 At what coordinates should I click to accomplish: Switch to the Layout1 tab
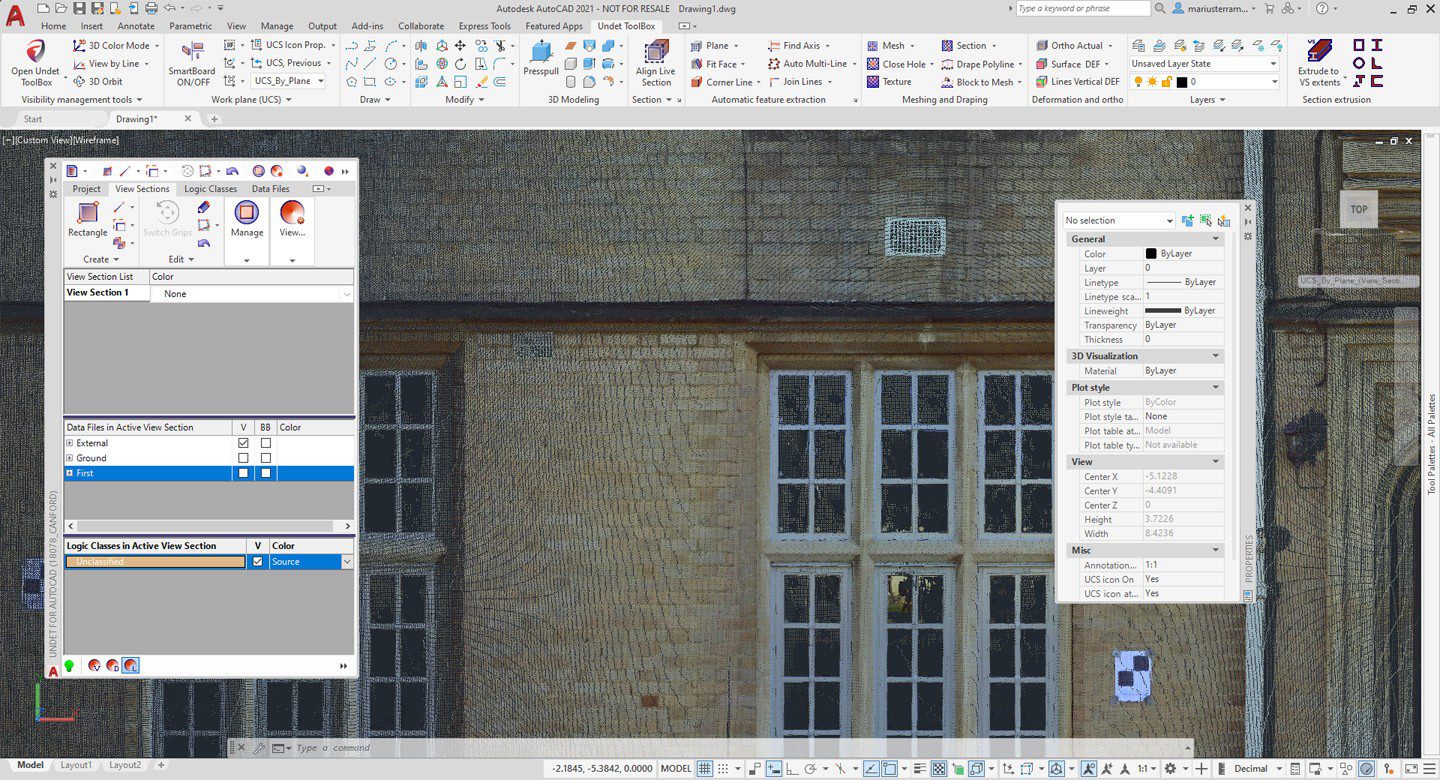coord(75,765)
